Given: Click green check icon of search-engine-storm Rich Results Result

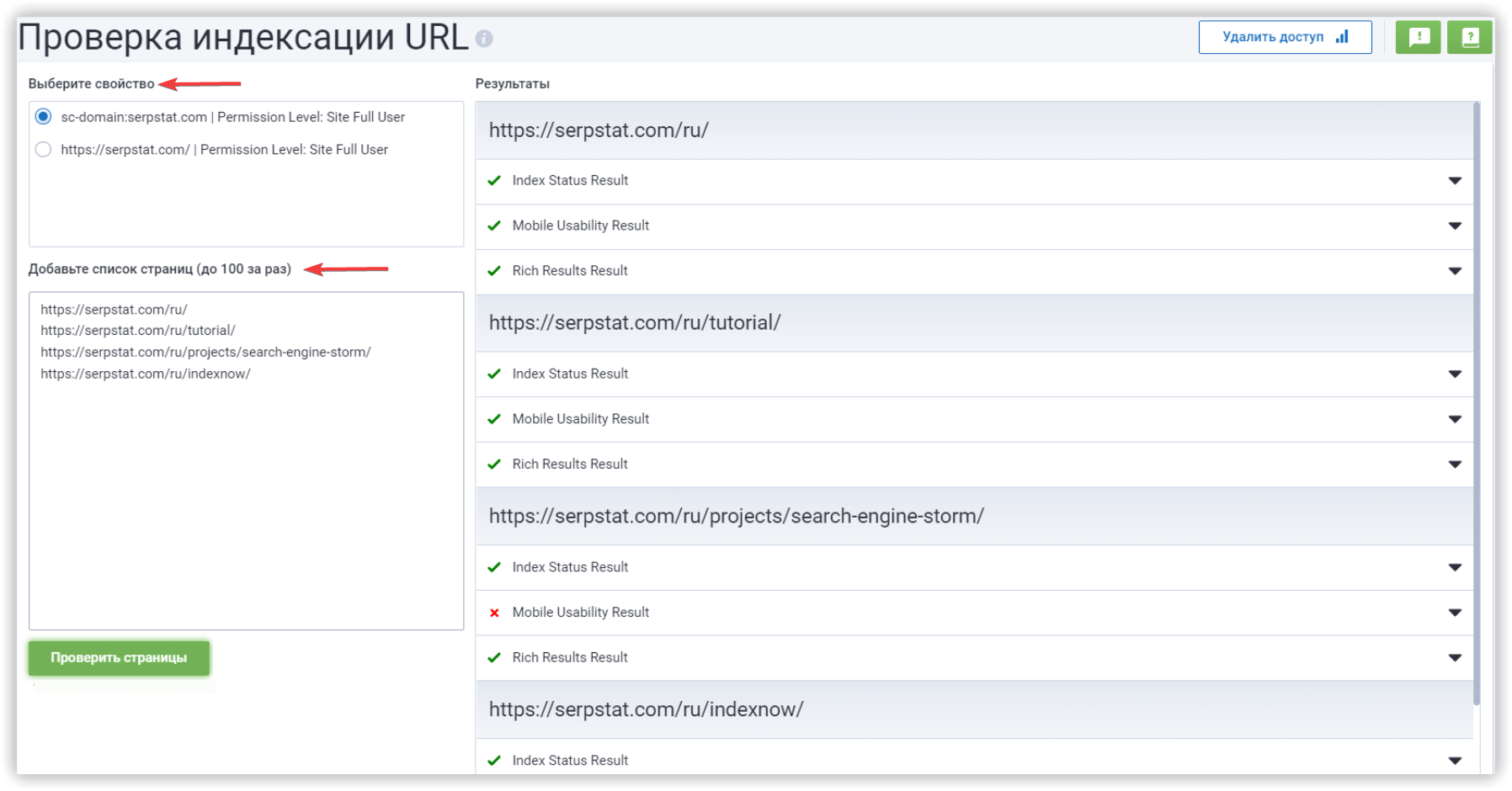Looking at the screenshot, I should (494, 657).
